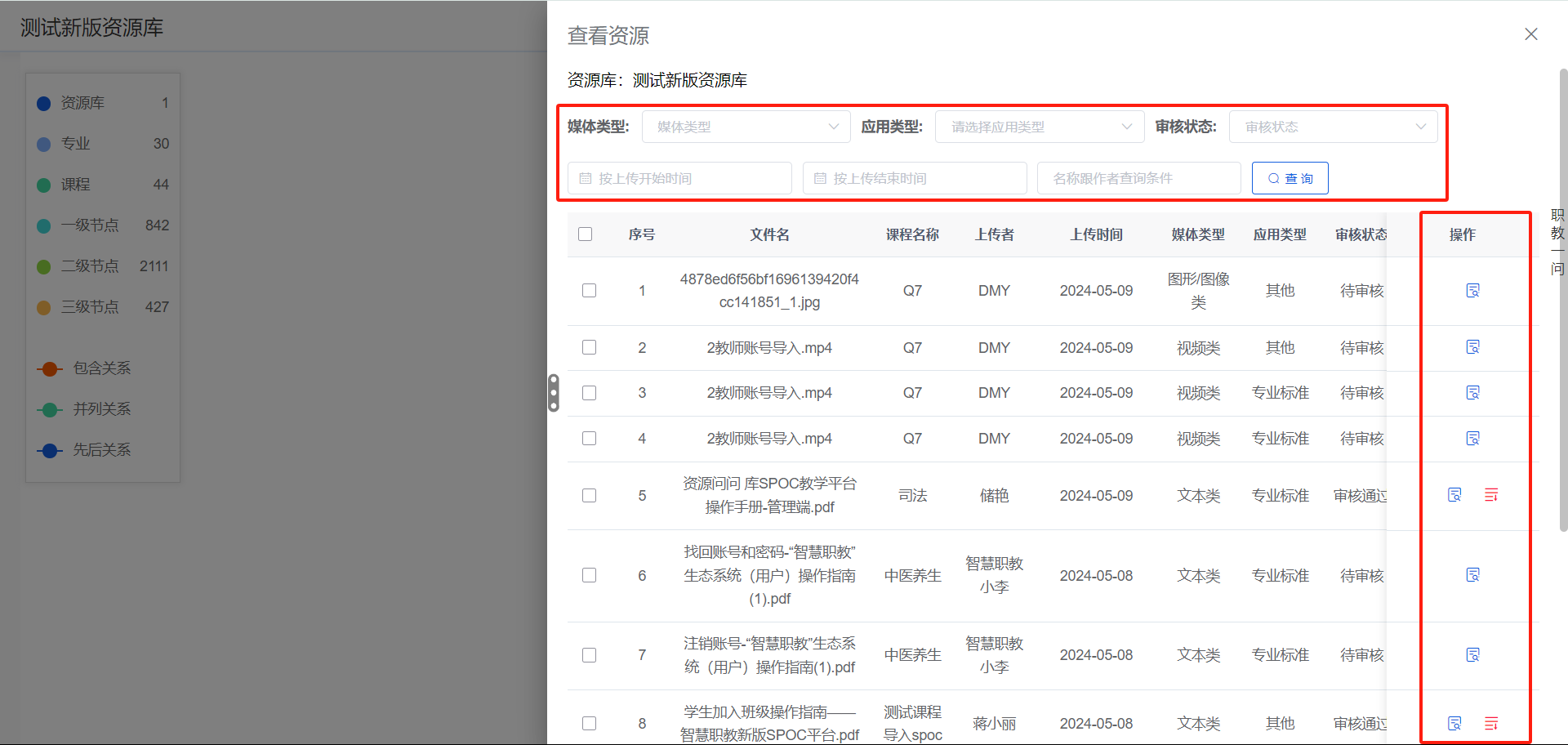The image size is (1568, 745).
Task: Toggle 并列关系 legend marker
Action: pyautogui.click(x=50, y=410)
